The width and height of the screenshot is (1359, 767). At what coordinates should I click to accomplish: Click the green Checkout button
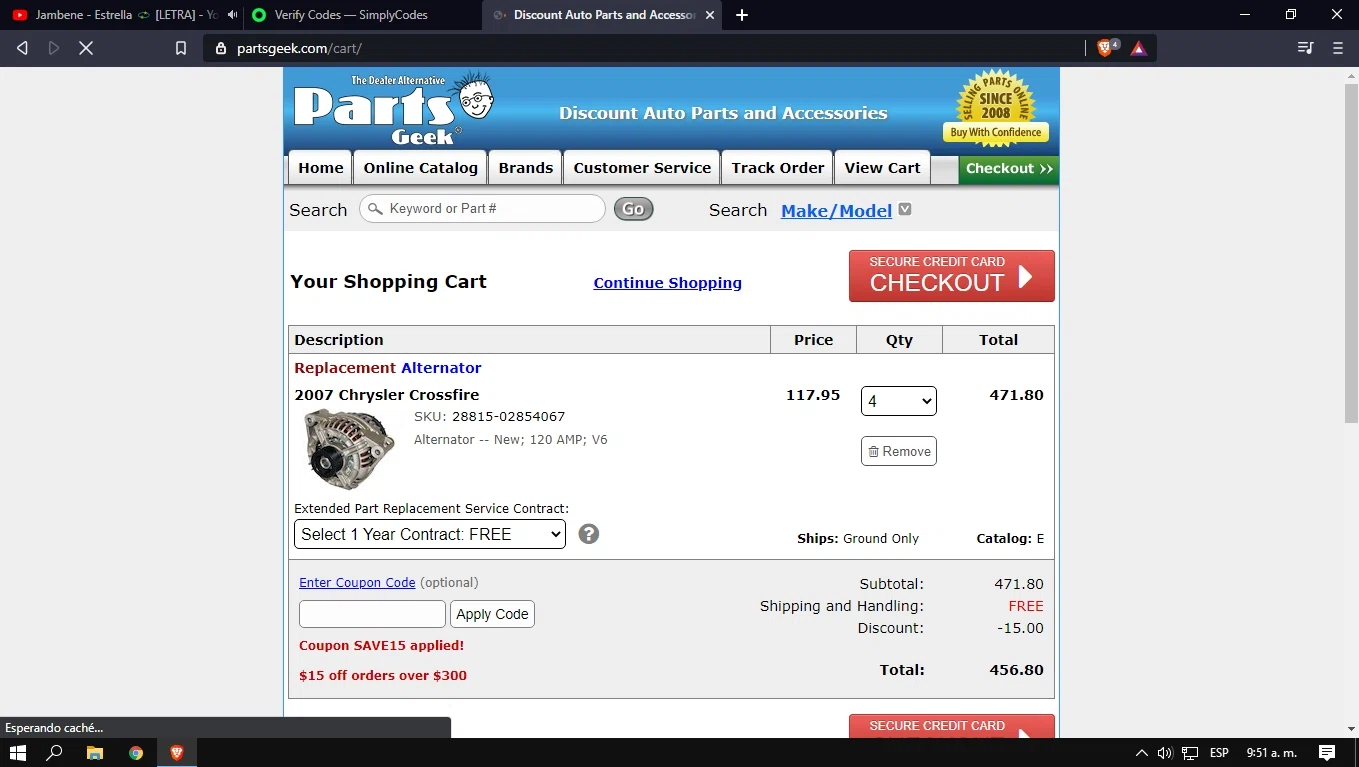coord(1008,169)
